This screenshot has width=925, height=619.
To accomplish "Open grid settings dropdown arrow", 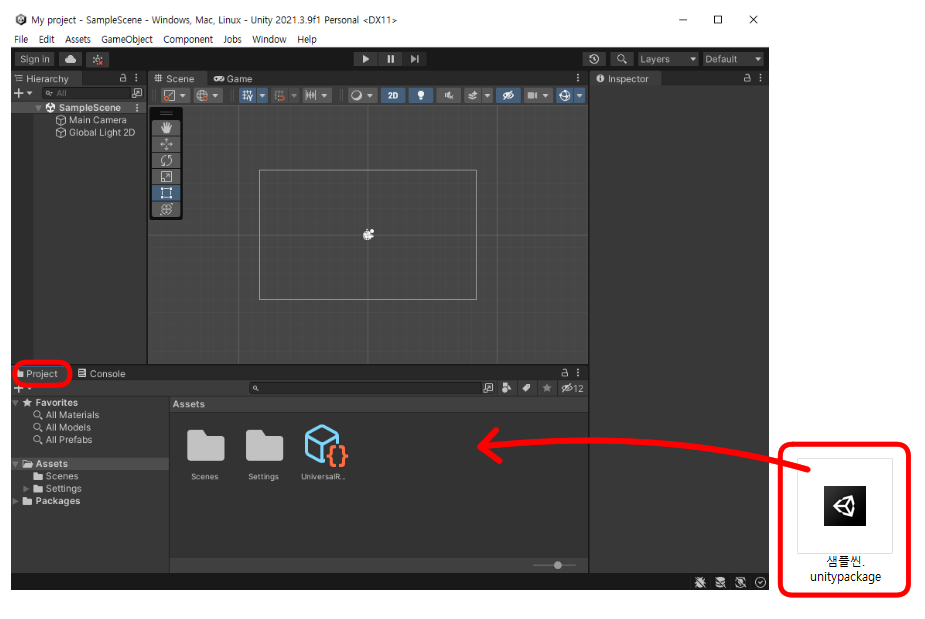I will coord(263,96).
